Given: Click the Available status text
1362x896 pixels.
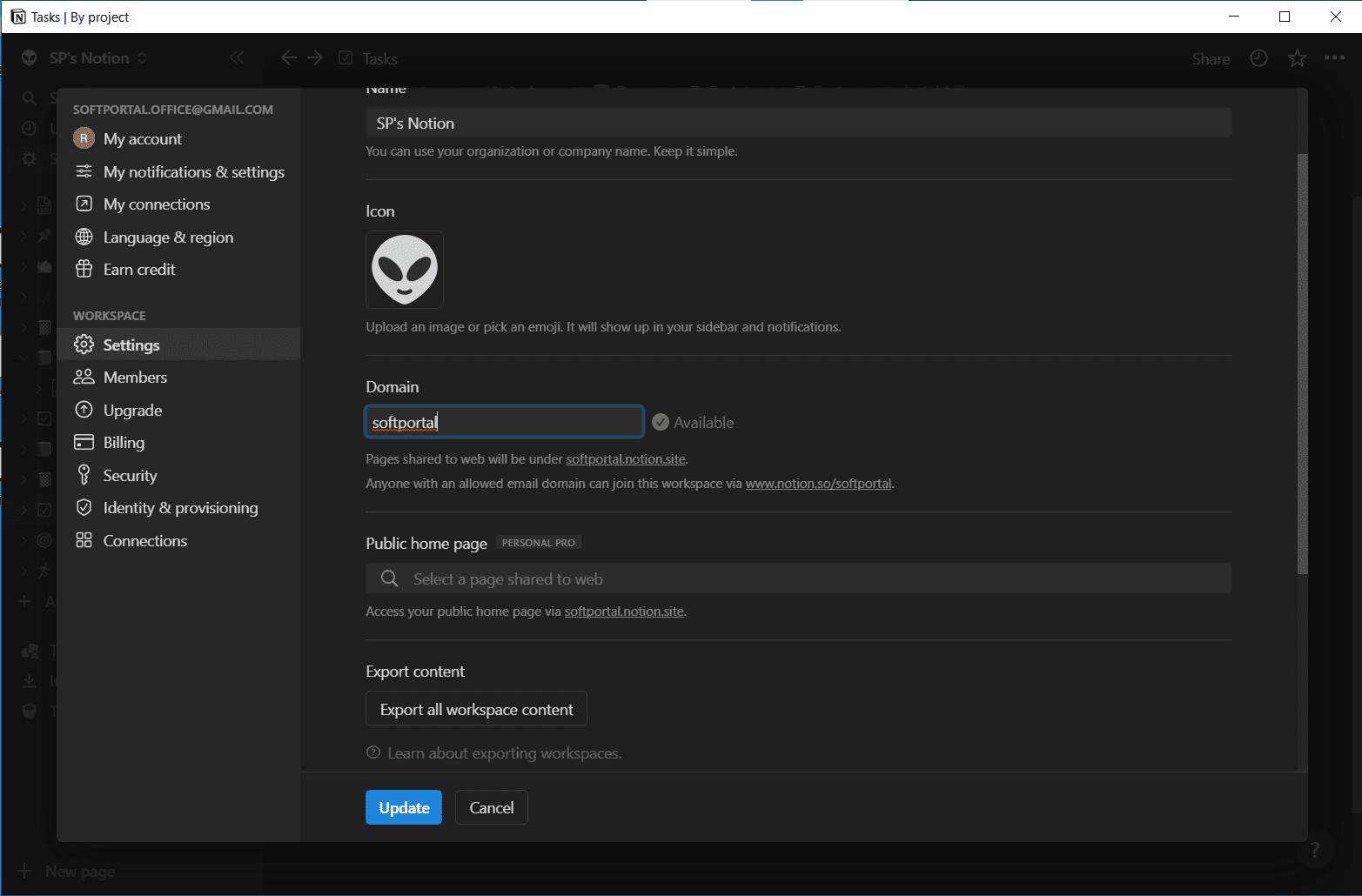Looking at the screenshot, I should [704, 423].
